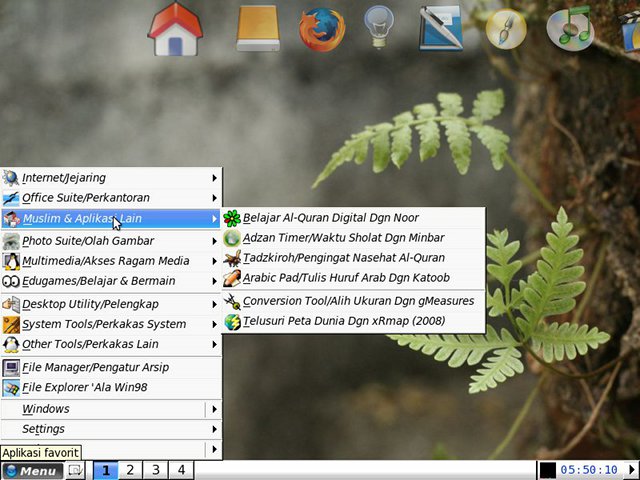
Task: Expand the Desktop Utility/Pelengkap arrow
Action: [214, 304]
